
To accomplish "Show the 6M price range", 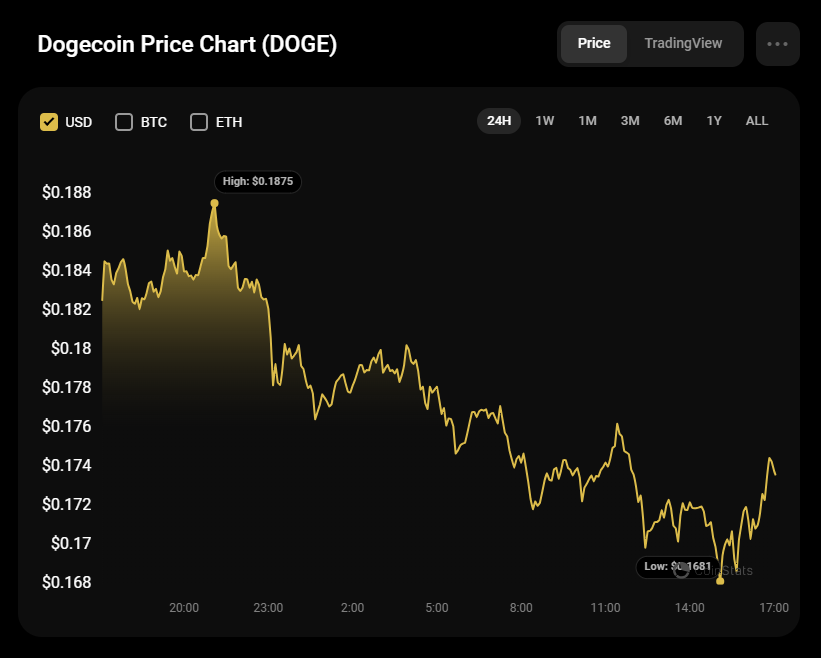I will click(673, 121).
